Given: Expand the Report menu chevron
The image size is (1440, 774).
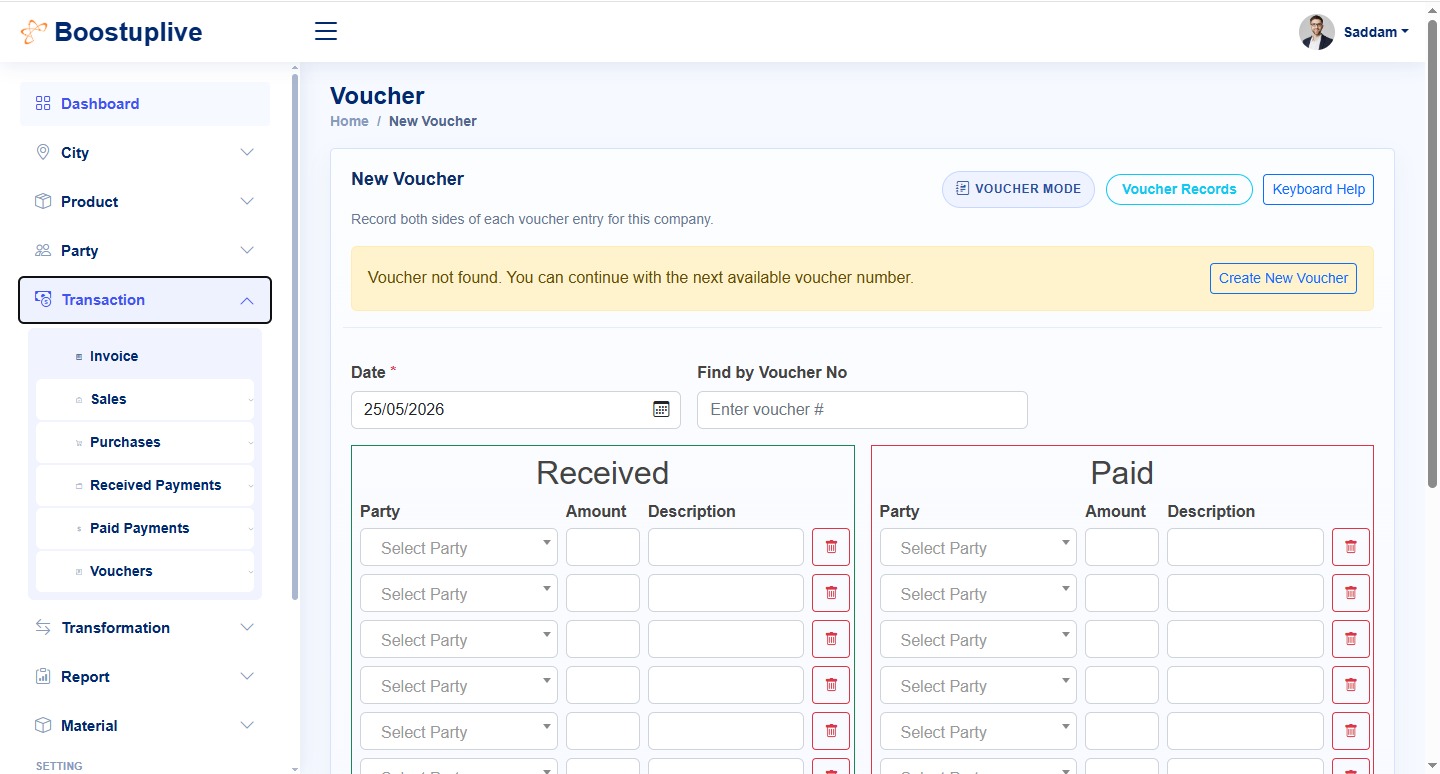Looking at the screenshot, I should tap(247, 676).
